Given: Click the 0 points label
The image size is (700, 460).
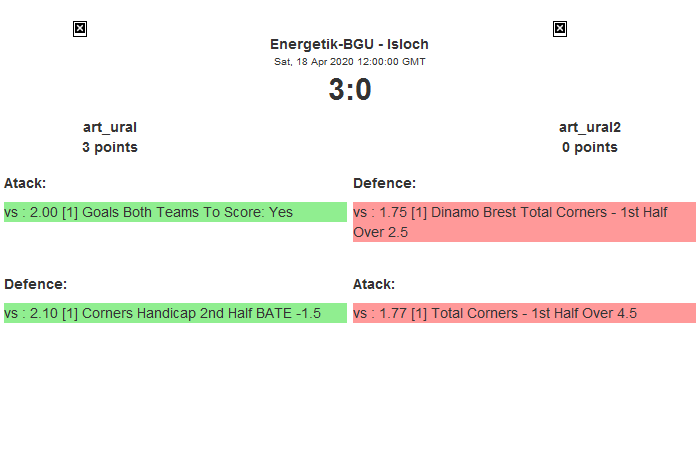Looking at the screenshot, I should click(589, 147).
